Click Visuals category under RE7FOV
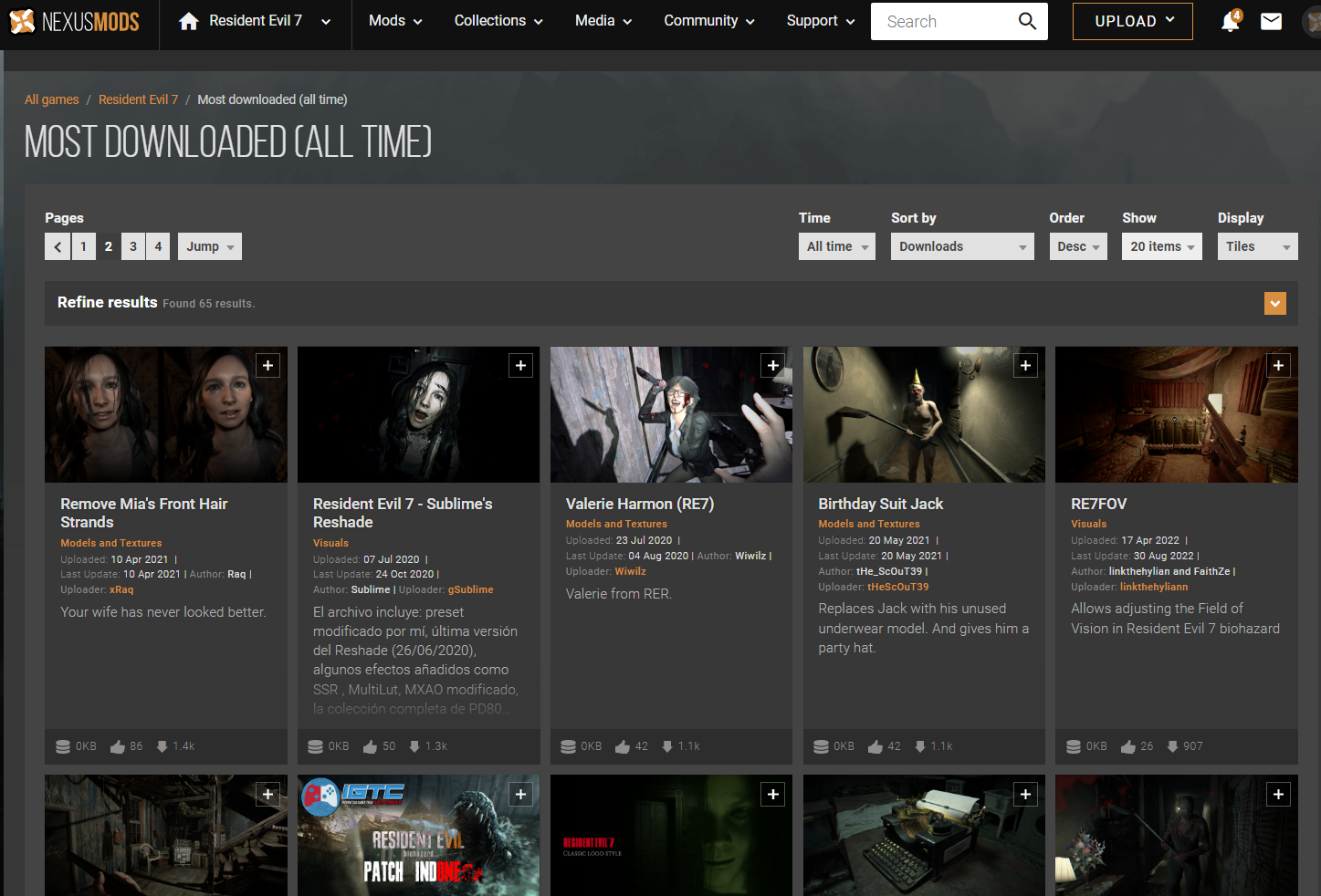The width and height of the screenshot is (1321, 896). coord(1089,524)
